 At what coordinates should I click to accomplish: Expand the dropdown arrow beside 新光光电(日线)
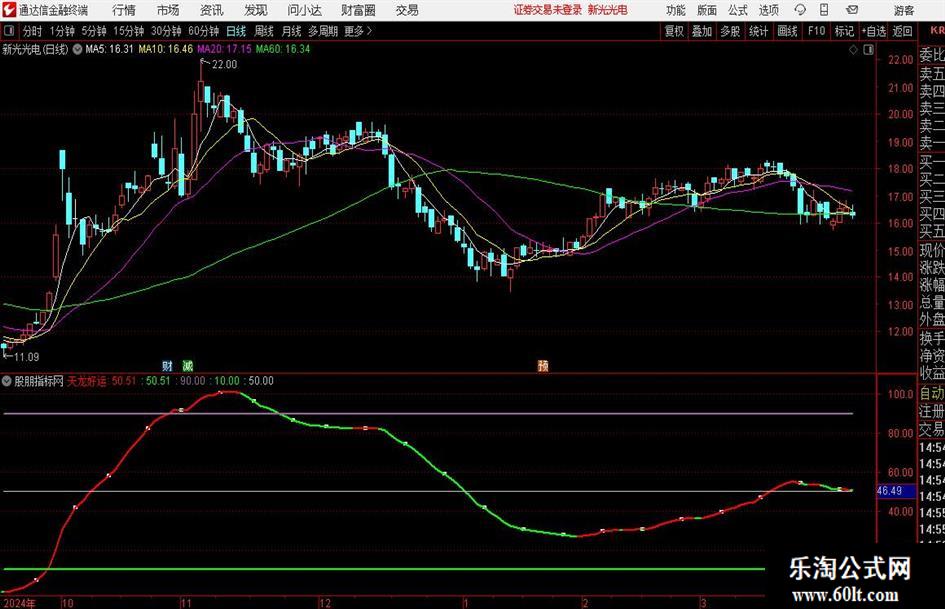(x=77, y=49)
